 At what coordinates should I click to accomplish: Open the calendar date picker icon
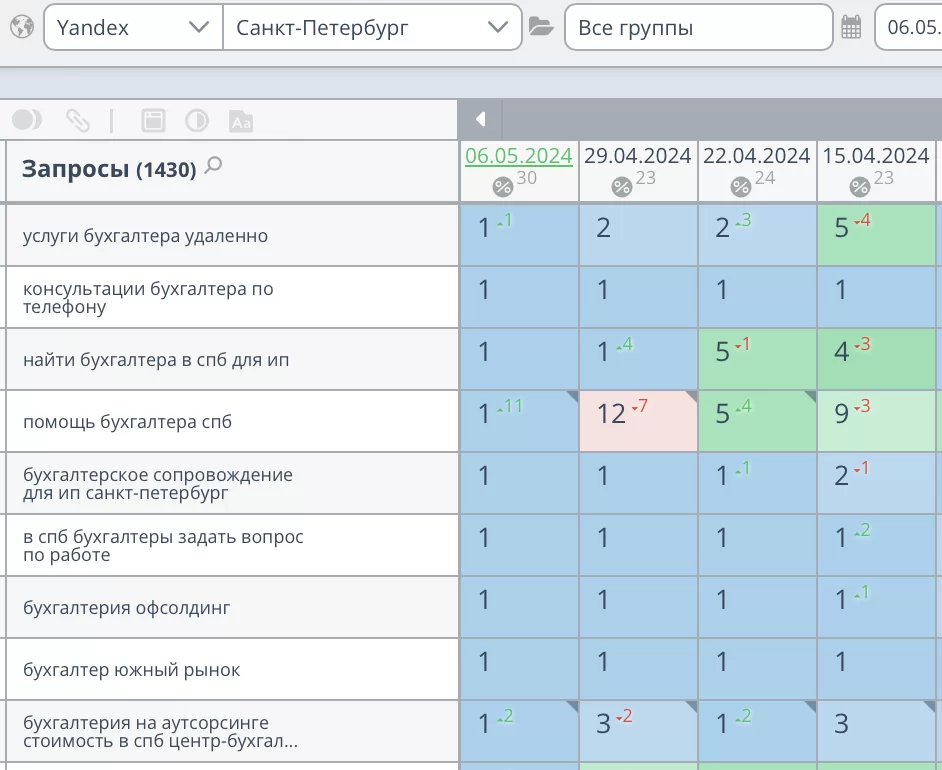pyautogui.click(x=851, y=28)
